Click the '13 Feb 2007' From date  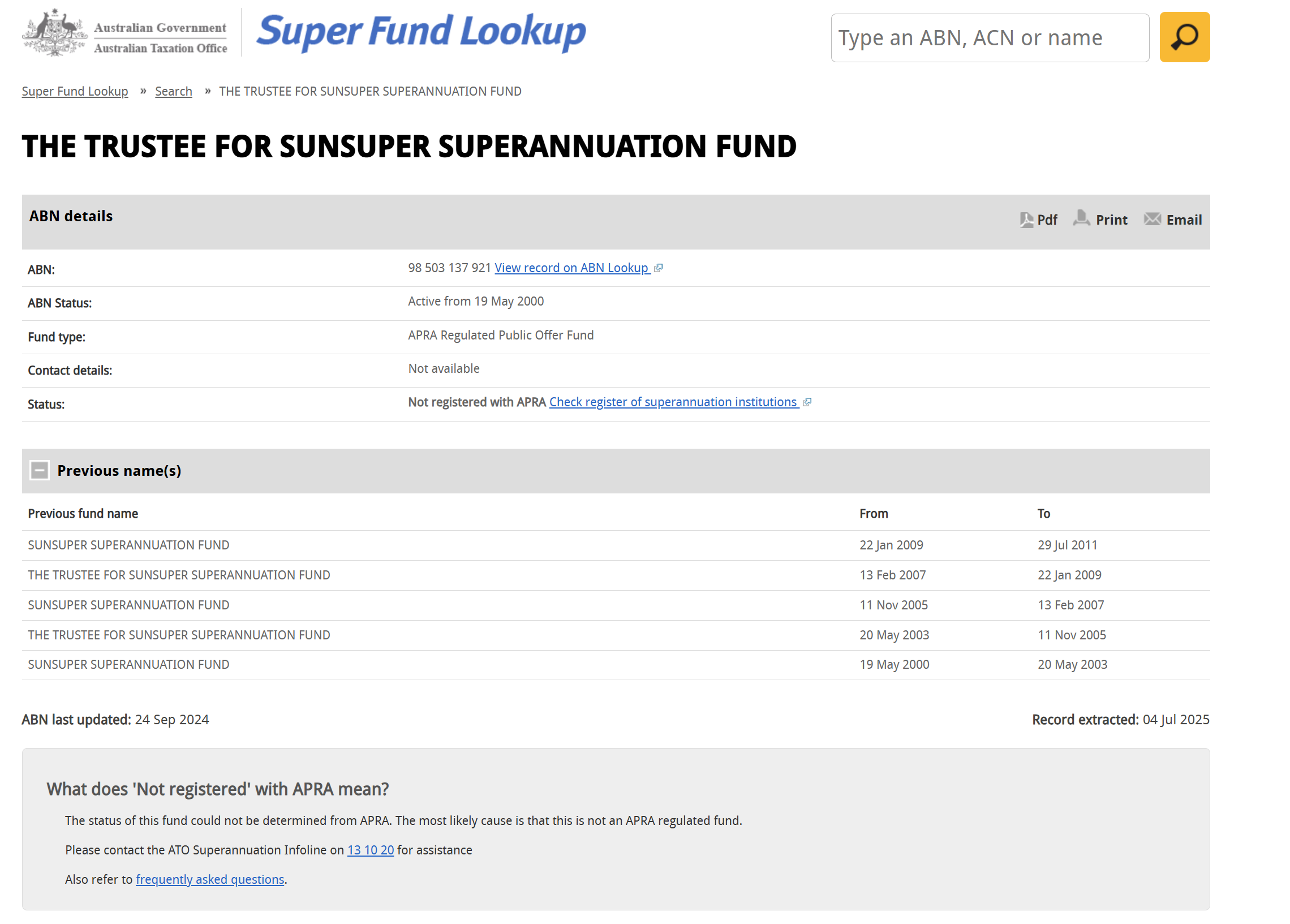point(892,575)
